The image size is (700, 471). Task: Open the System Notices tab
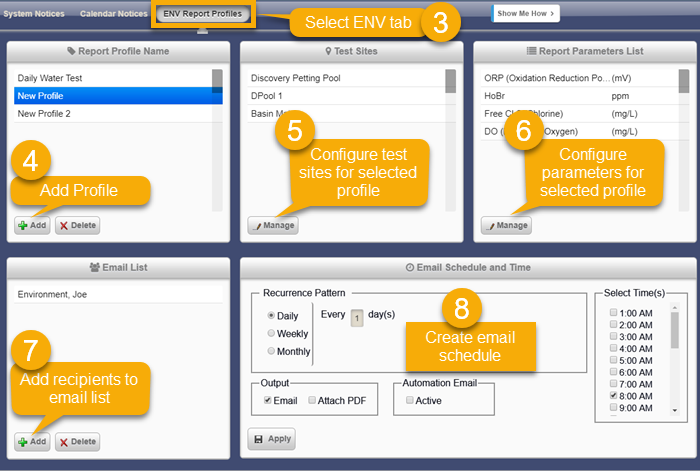[34, 14]
